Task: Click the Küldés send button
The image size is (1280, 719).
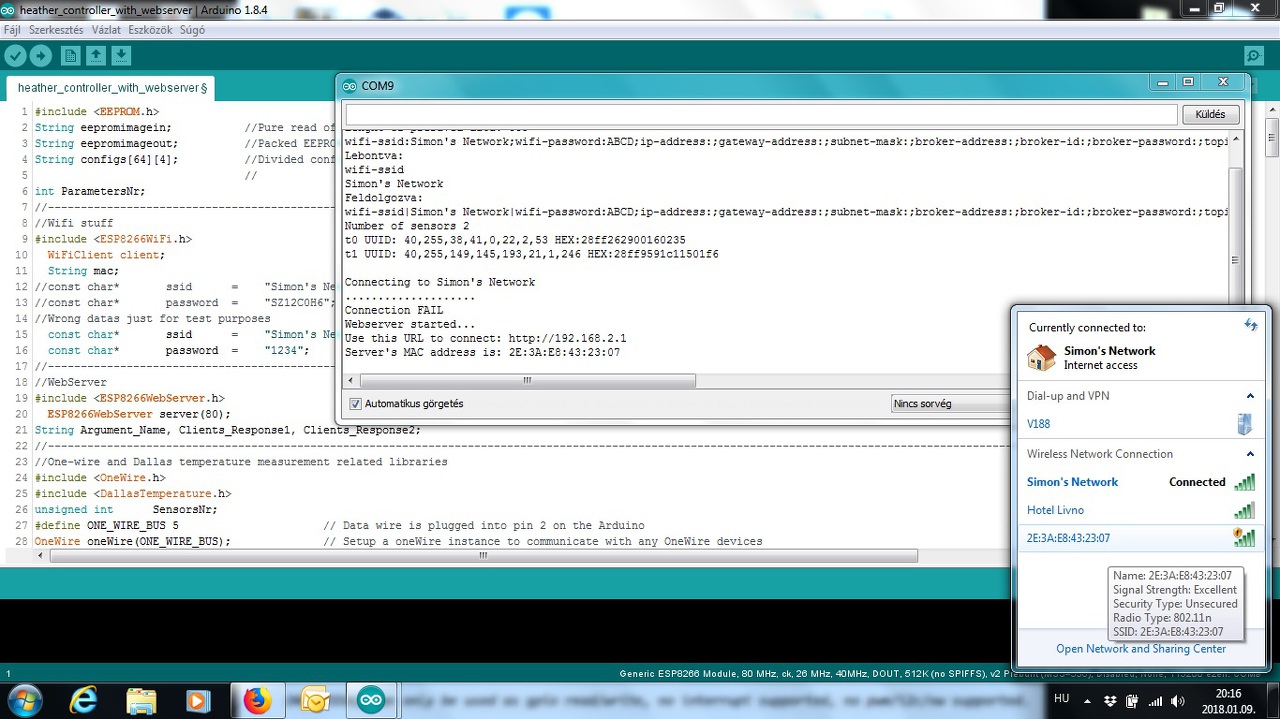Action: click(1210, 114)
